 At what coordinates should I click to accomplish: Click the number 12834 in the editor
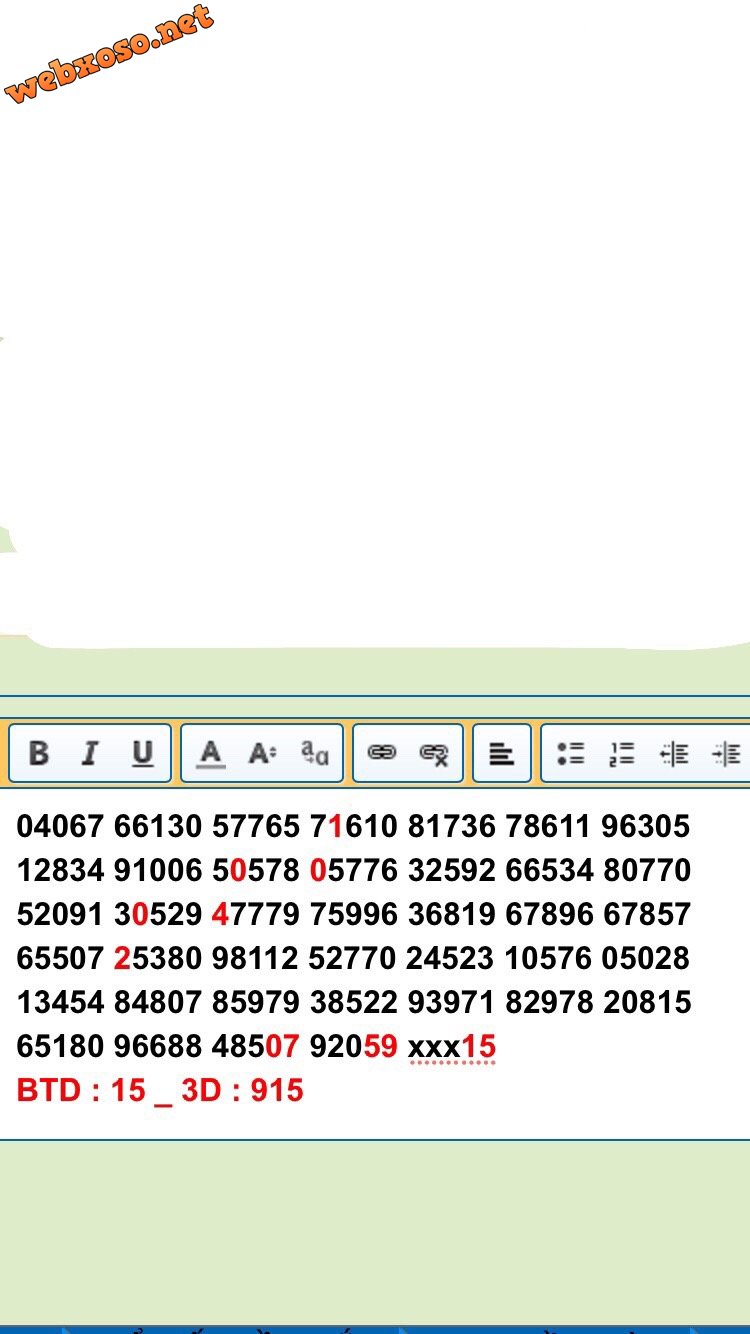pos(60,870)
